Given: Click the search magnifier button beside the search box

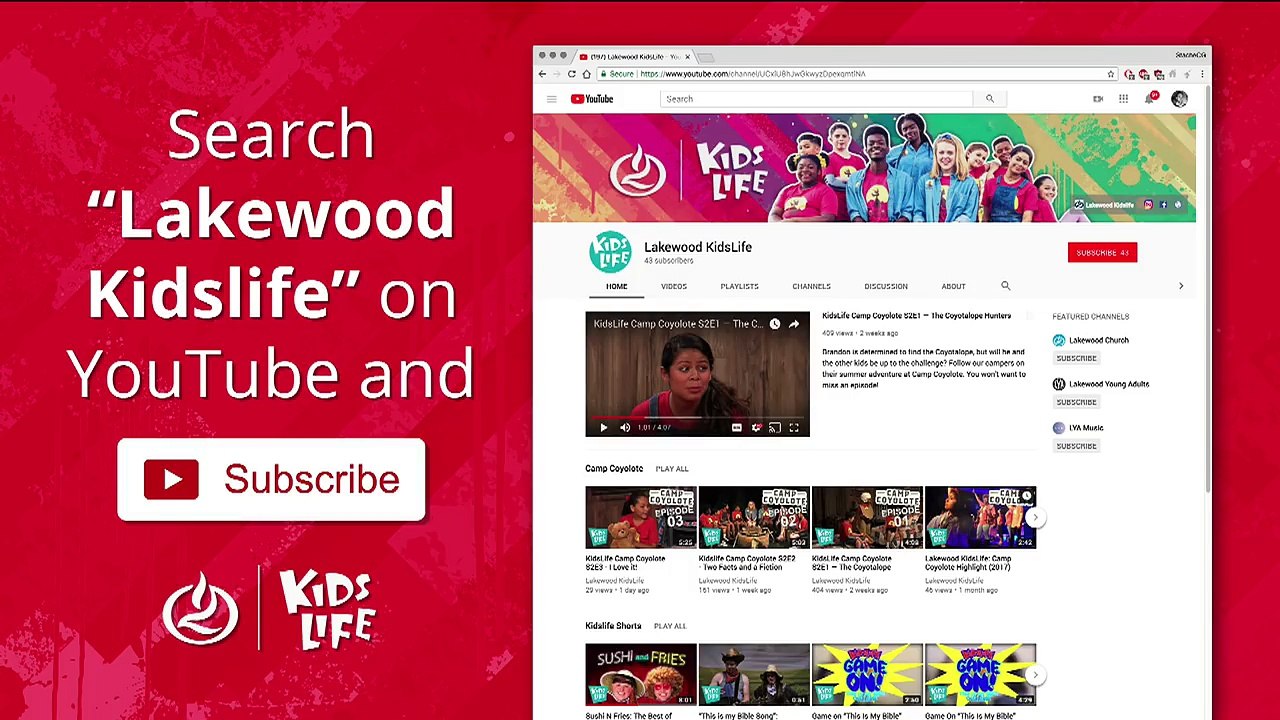Looking at the screenshot, I should [990, 99].
